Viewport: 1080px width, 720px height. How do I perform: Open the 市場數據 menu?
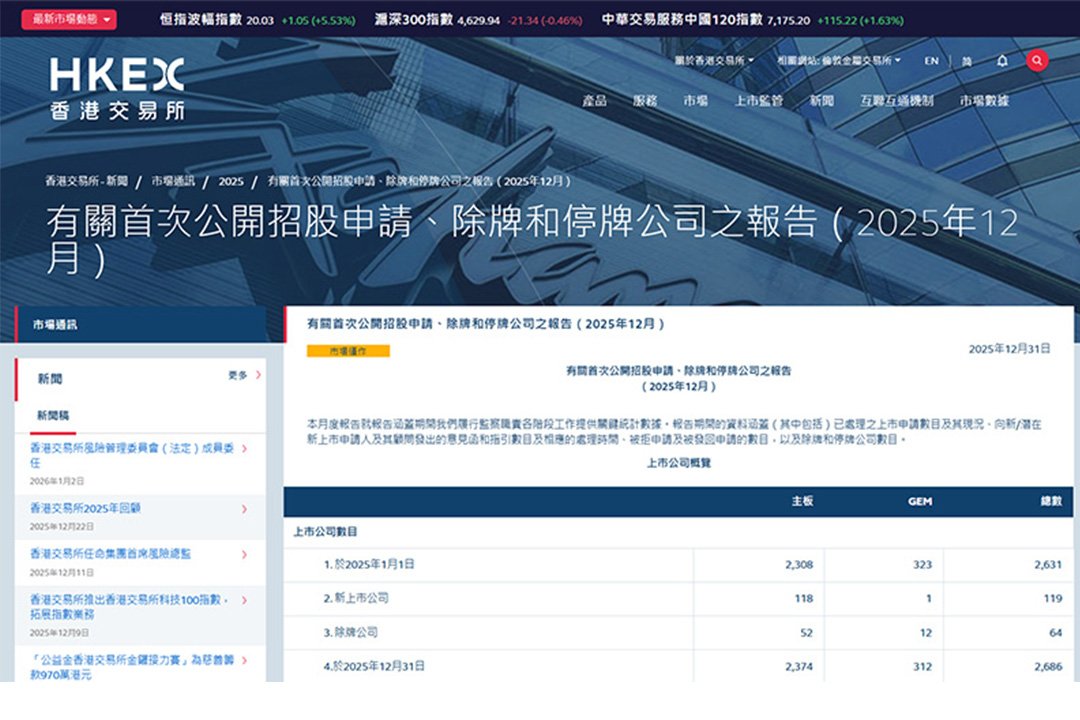tap(984, 101)
